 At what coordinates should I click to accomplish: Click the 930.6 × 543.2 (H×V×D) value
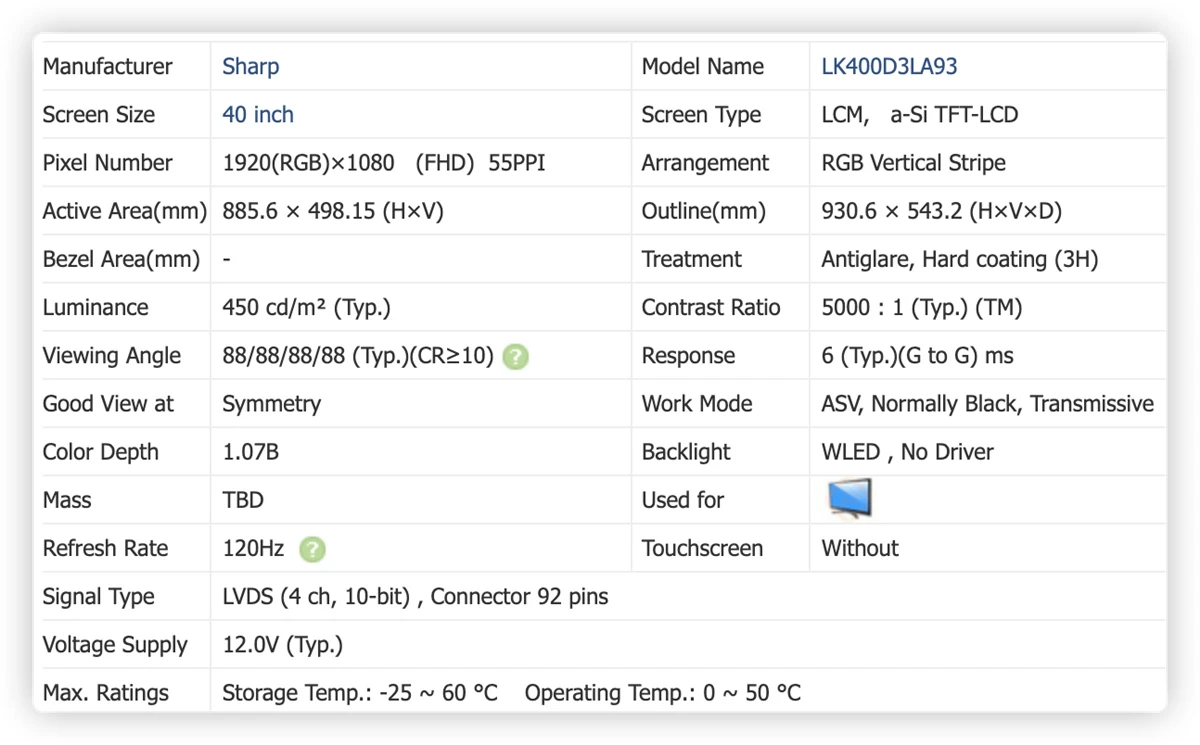pyautogui.click(x=942, y=211)
